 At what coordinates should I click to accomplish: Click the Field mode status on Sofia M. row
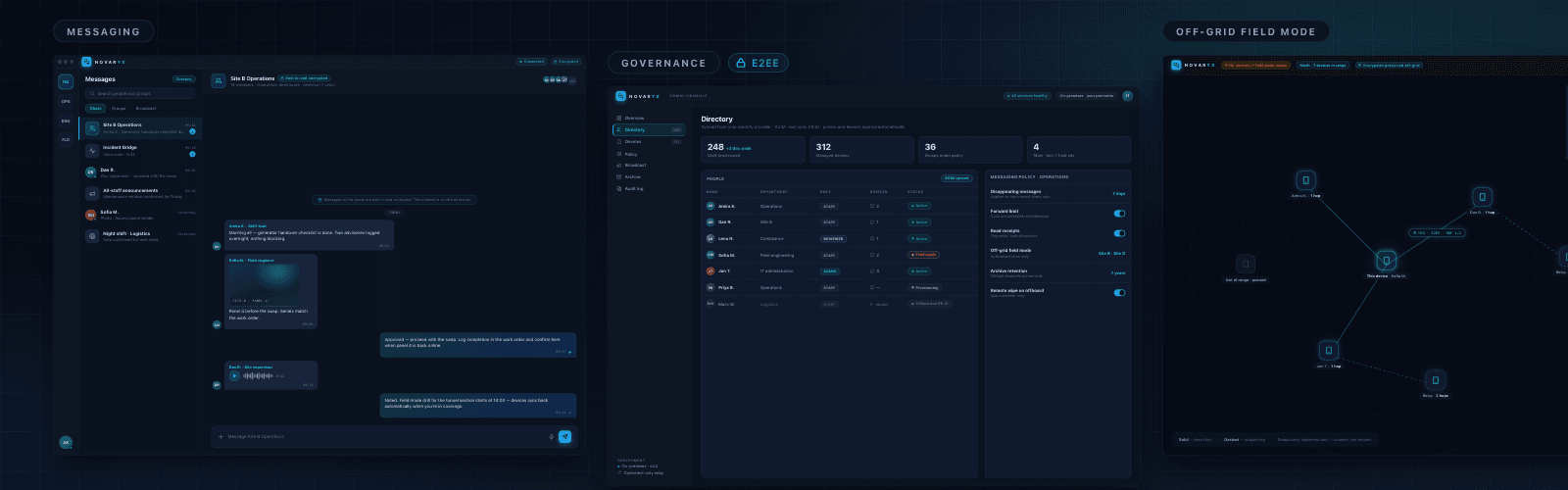(923, 255)
